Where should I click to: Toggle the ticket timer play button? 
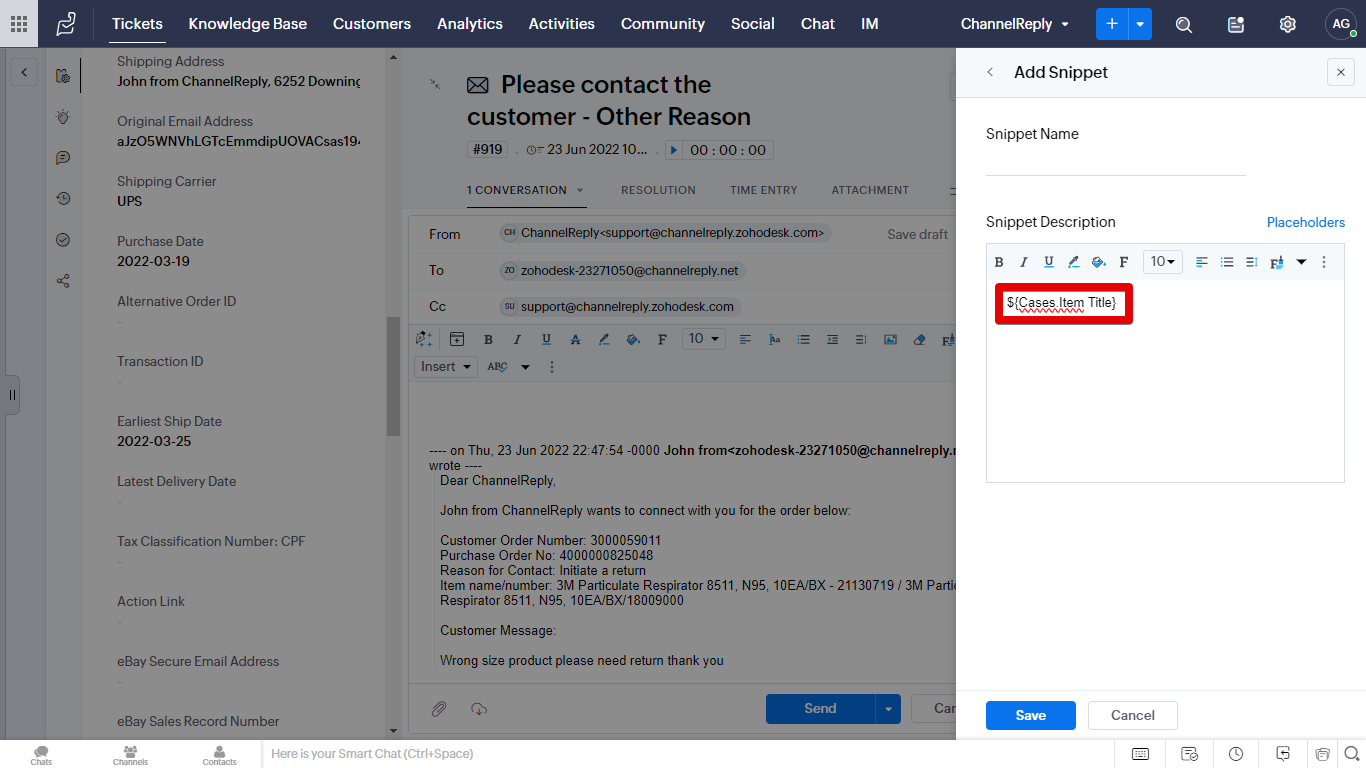[674, 150]
